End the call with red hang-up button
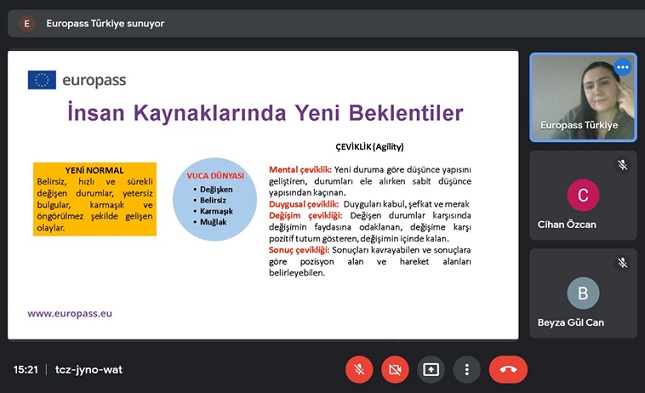Screen dimensions: 645x393 pyautogui.click(x=508, y=370)
